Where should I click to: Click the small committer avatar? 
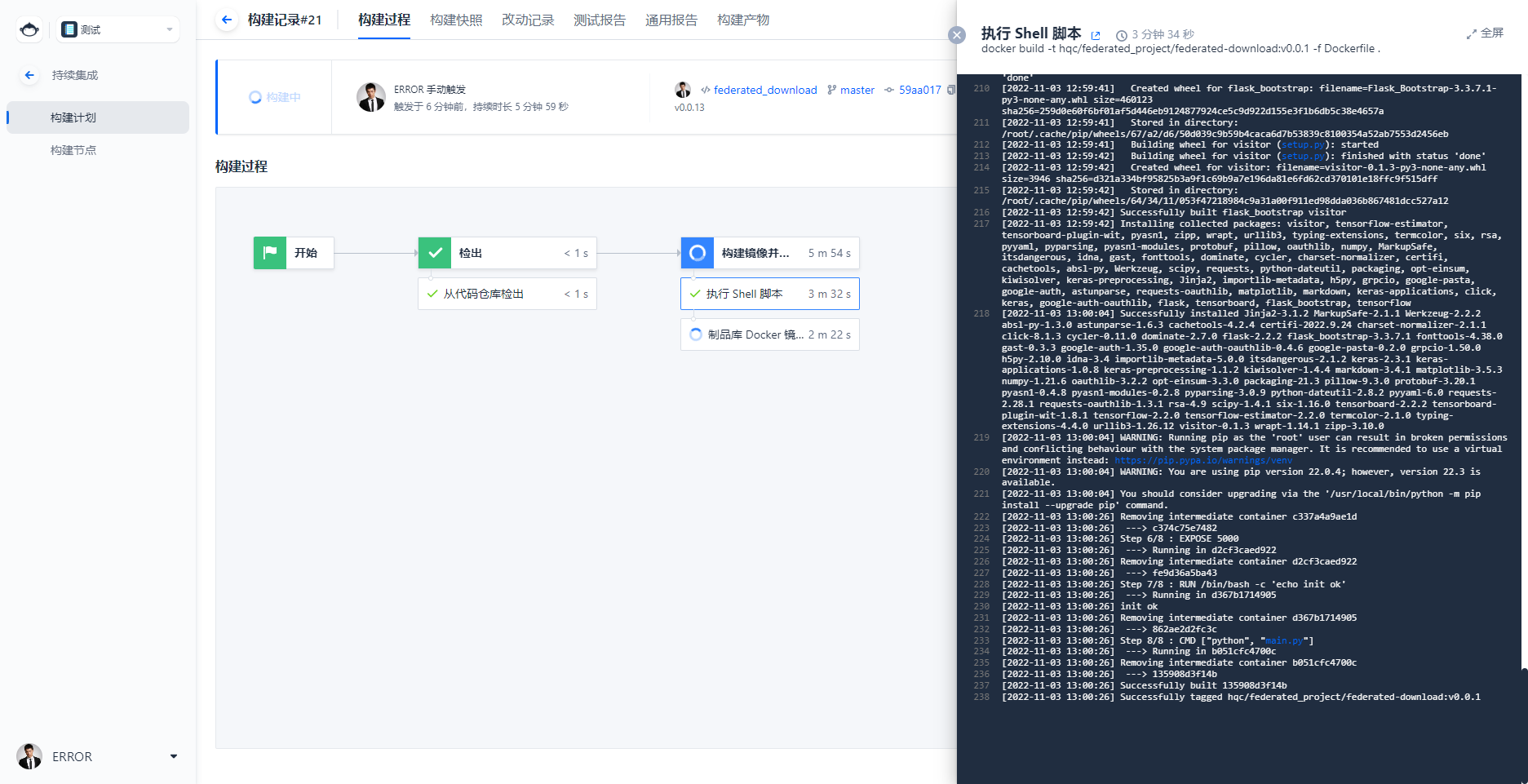coord(683,90)
